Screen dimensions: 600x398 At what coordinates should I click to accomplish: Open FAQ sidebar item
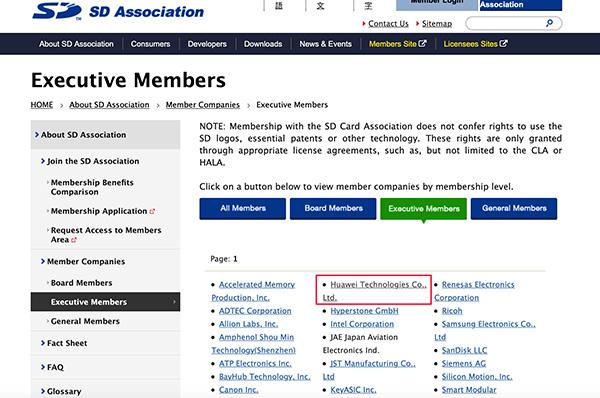55,367
